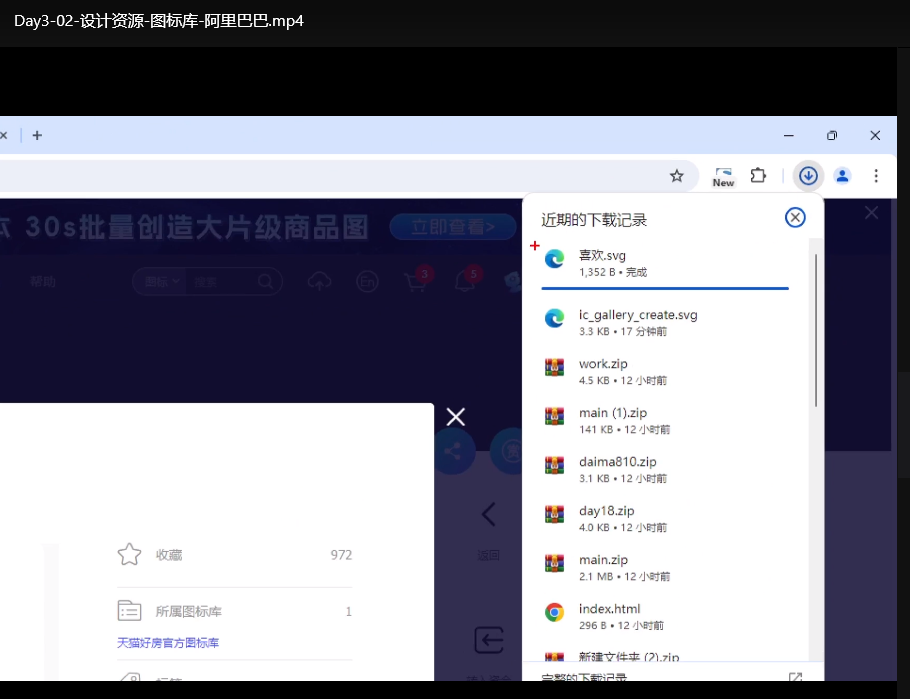910x699 pixels.
Task: Open day18.zip download entry
Action: coord(665,518)
